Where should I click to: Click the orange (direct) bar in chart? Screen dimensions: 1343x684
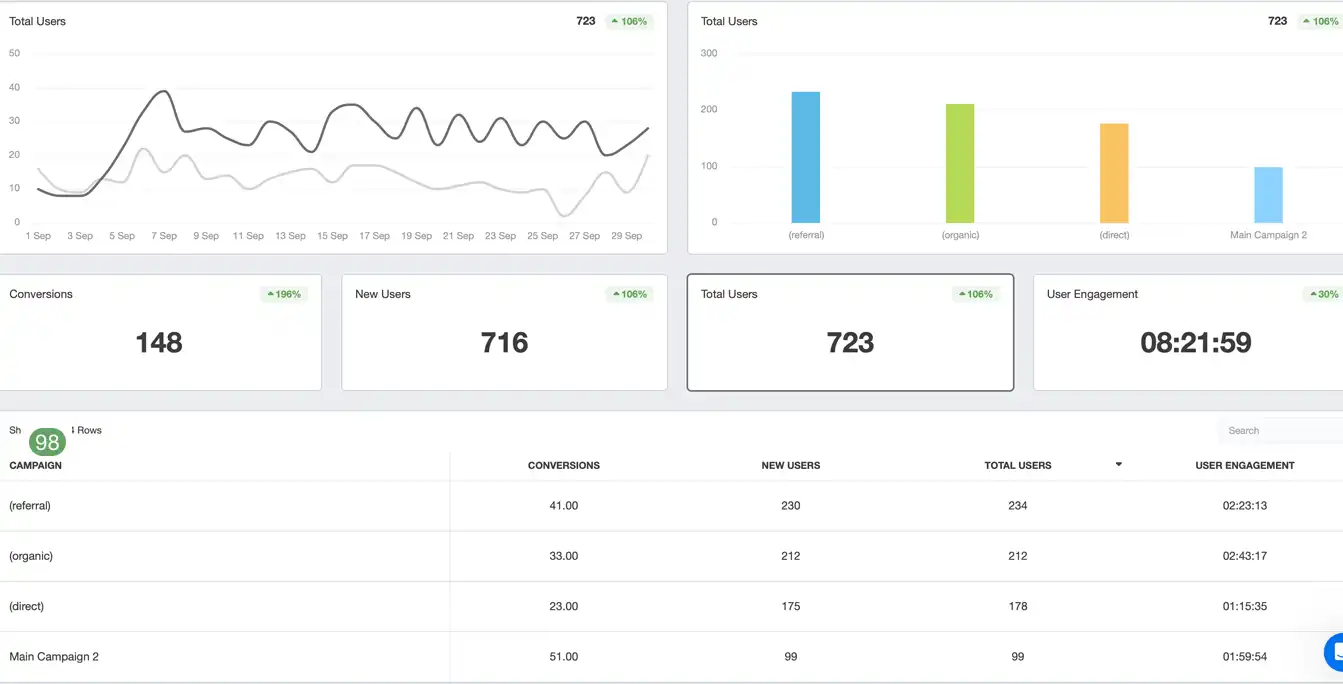(1114, 173)
